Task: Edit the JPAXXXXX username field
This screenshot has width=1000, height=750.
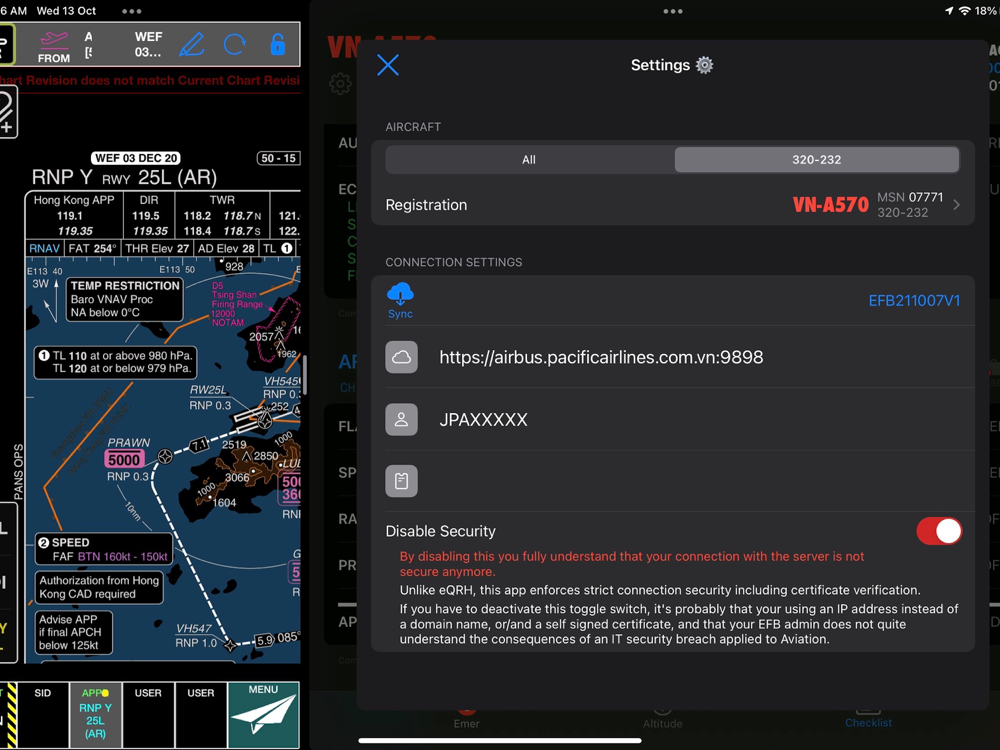Action: click(483, 420)
